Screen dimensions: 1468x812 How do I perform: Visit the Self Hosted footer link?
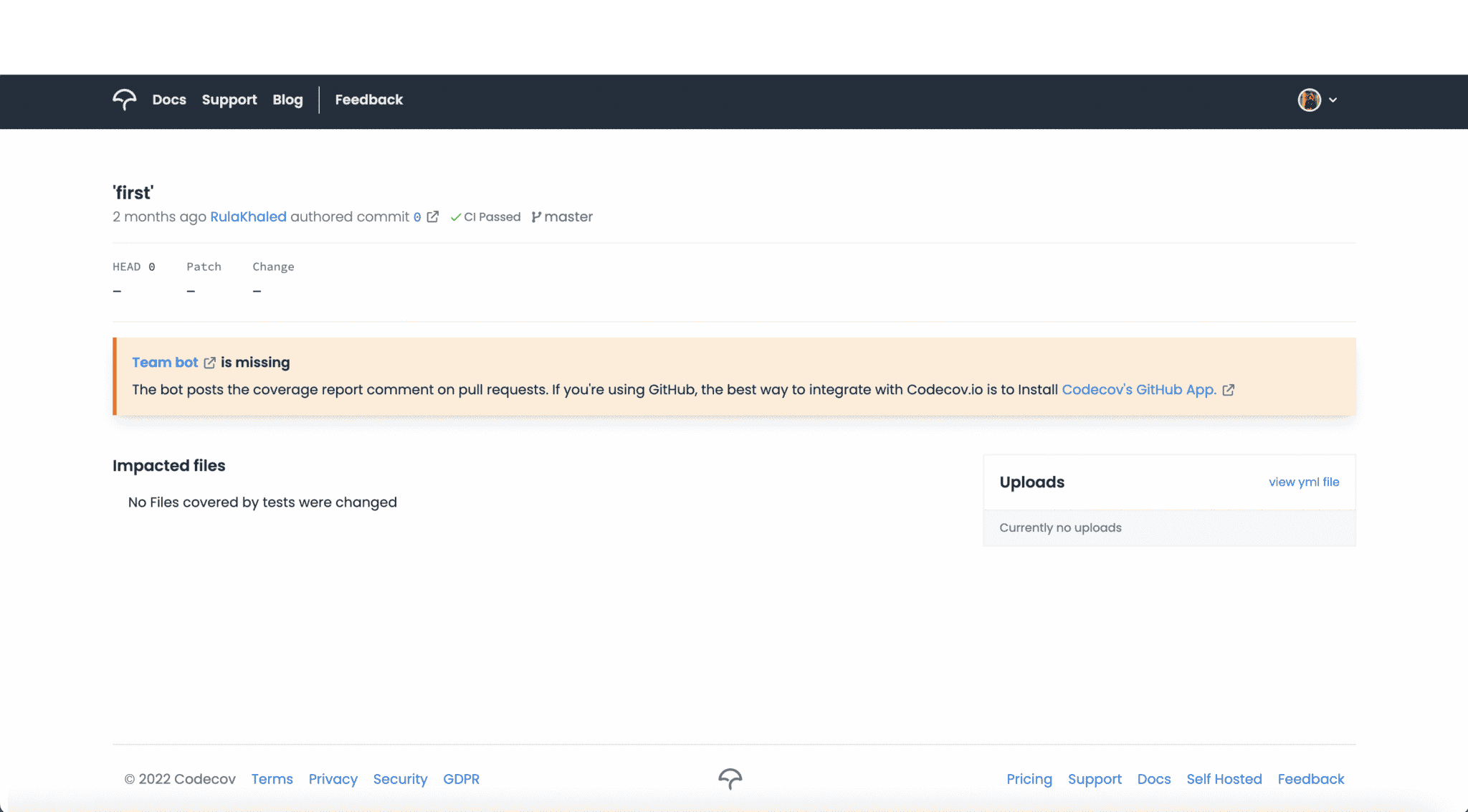[1224, 779]
